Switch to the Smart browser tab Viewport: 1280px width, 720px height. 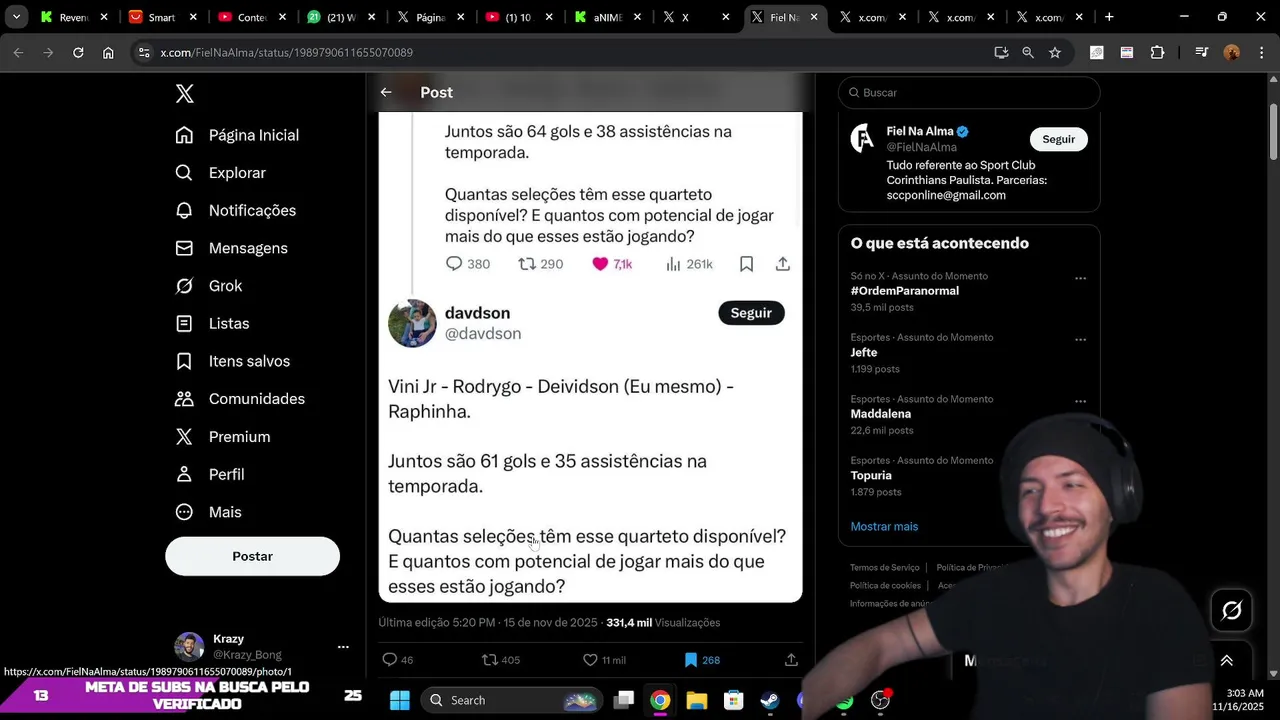163,17
